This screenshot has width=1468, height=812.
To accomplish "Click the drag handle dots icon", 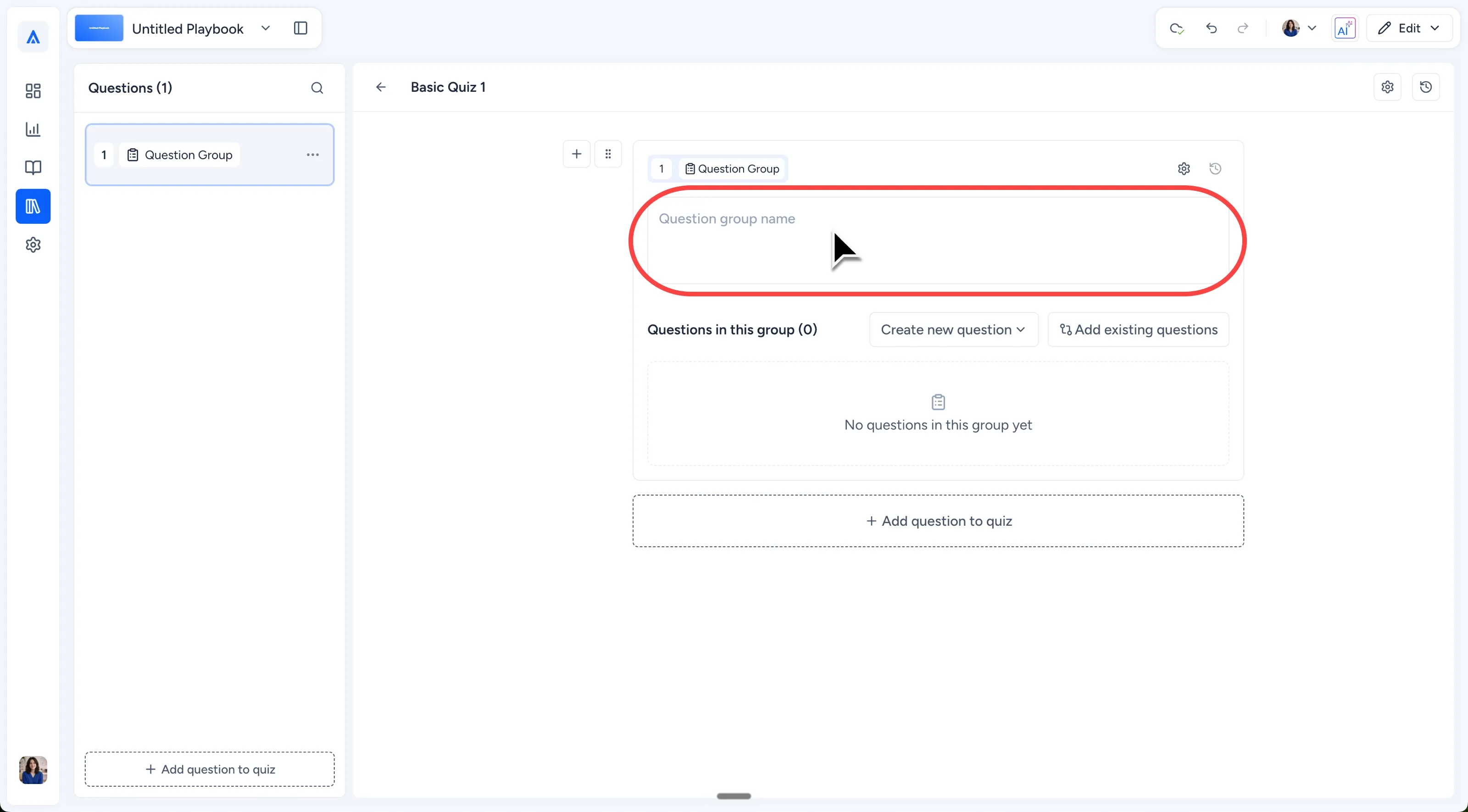I will [608, 154].
